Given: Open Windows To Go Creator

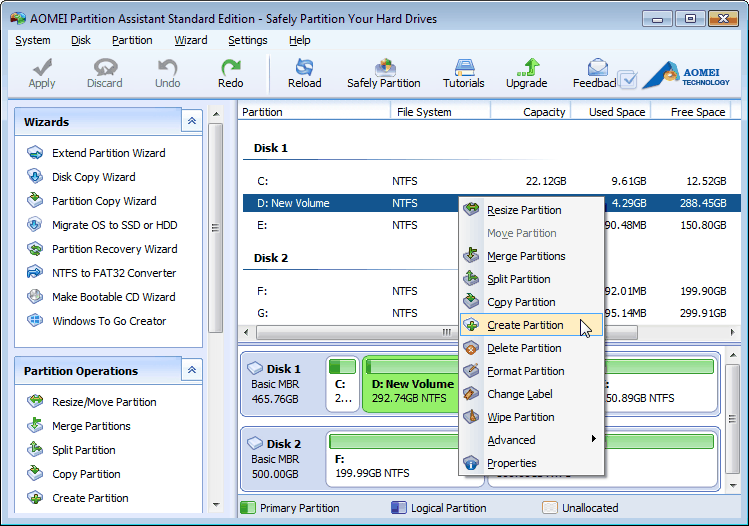Looking at the screenshot, I should [x=109, y=321].
